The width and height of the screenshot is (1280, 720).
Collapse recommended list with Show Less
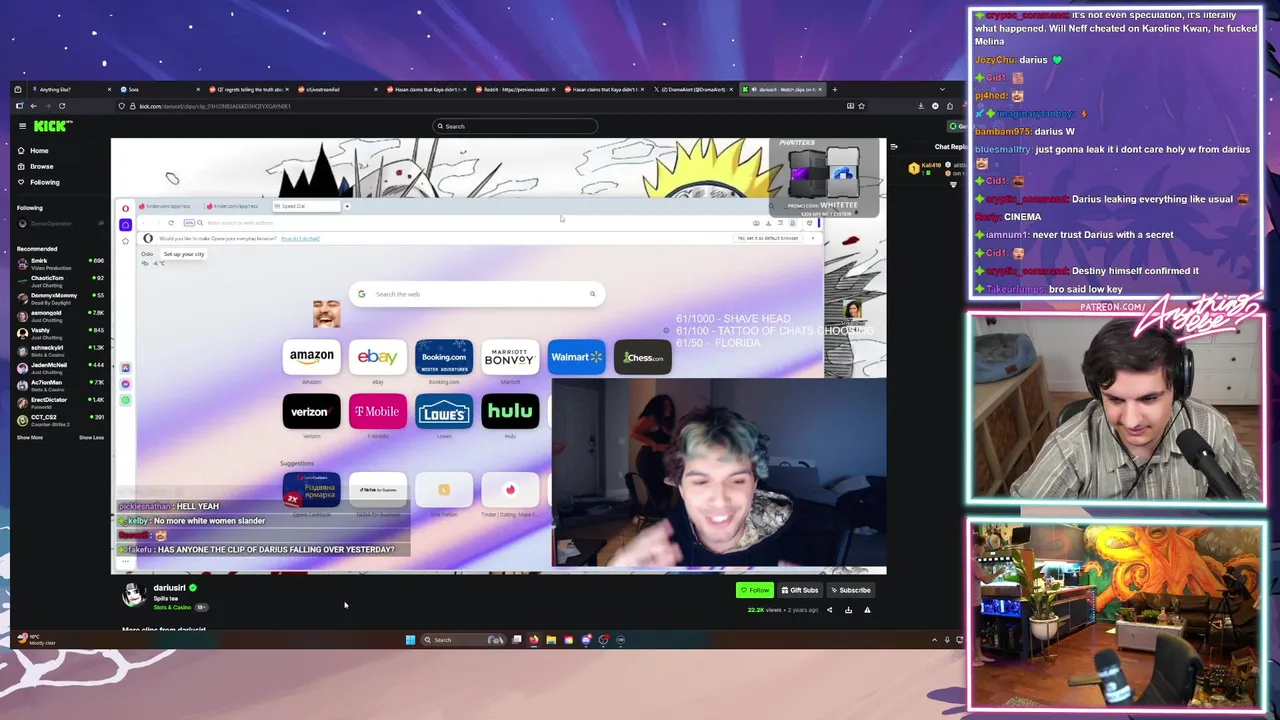tap(91, 438)
